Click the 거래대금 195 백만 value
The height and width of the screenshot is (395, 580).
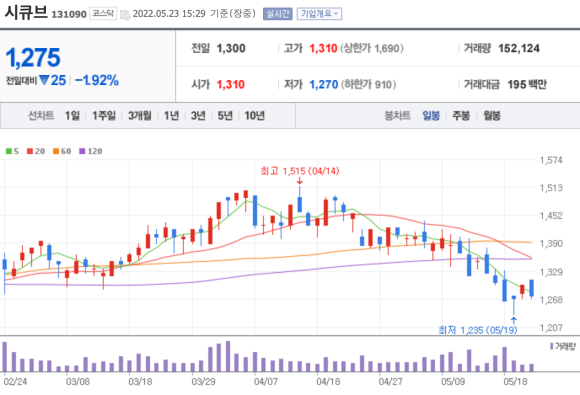pyautogui.click(x=527, y=85)
